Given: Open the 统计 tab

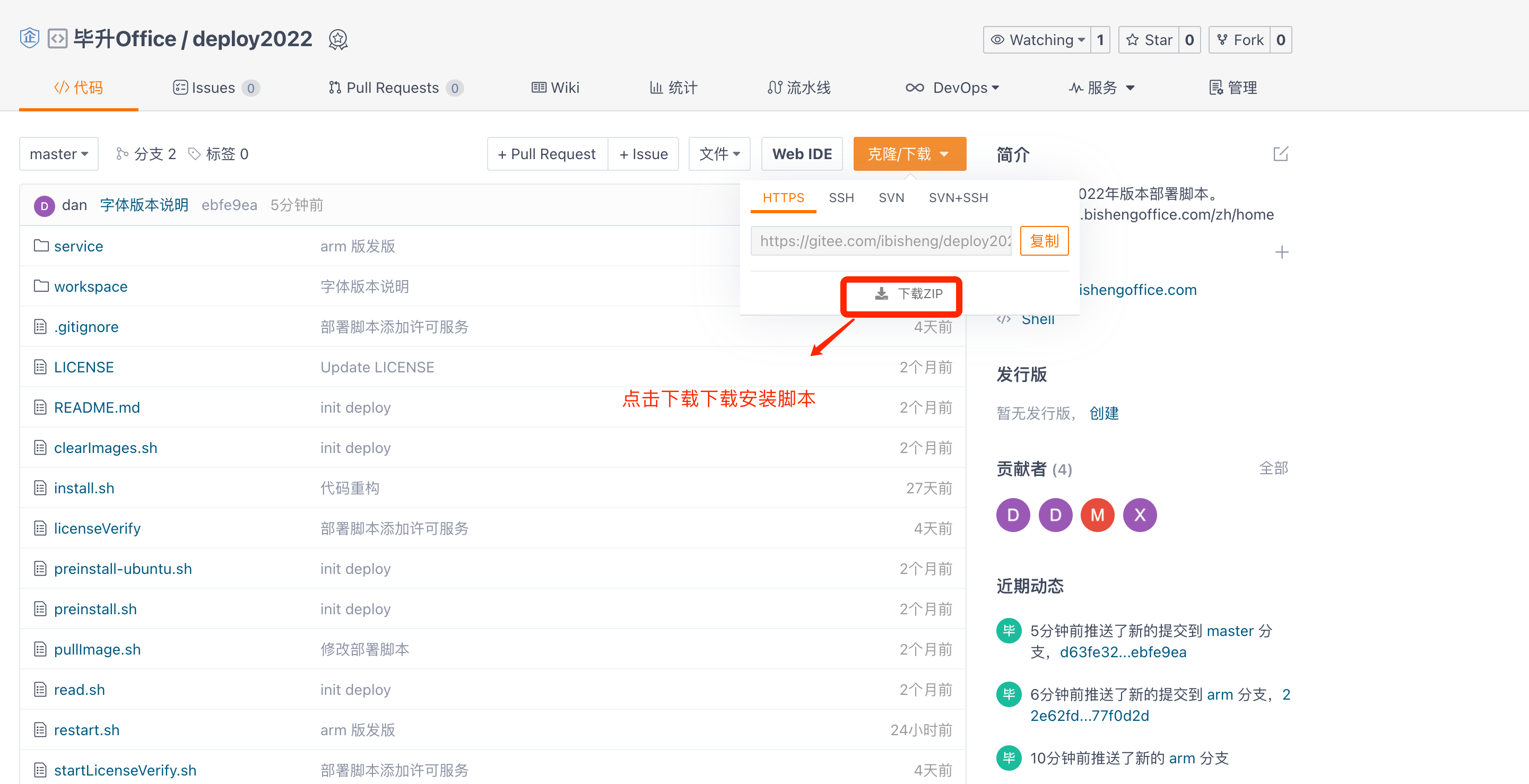Looking at the screenshot, I should (x=673, y=88).
